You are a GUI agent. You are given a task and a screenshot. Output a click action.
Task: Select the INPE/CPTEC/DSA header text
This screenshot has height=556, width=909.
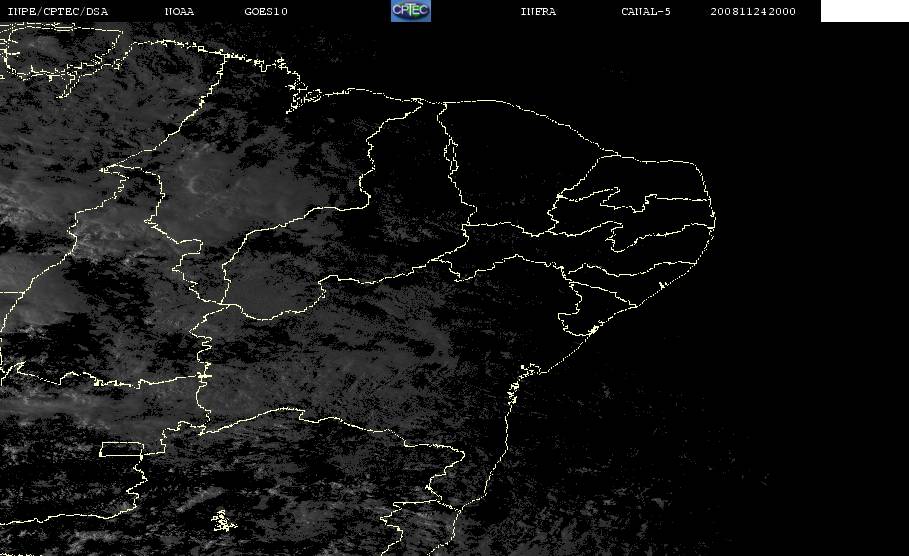click(57, 12)
